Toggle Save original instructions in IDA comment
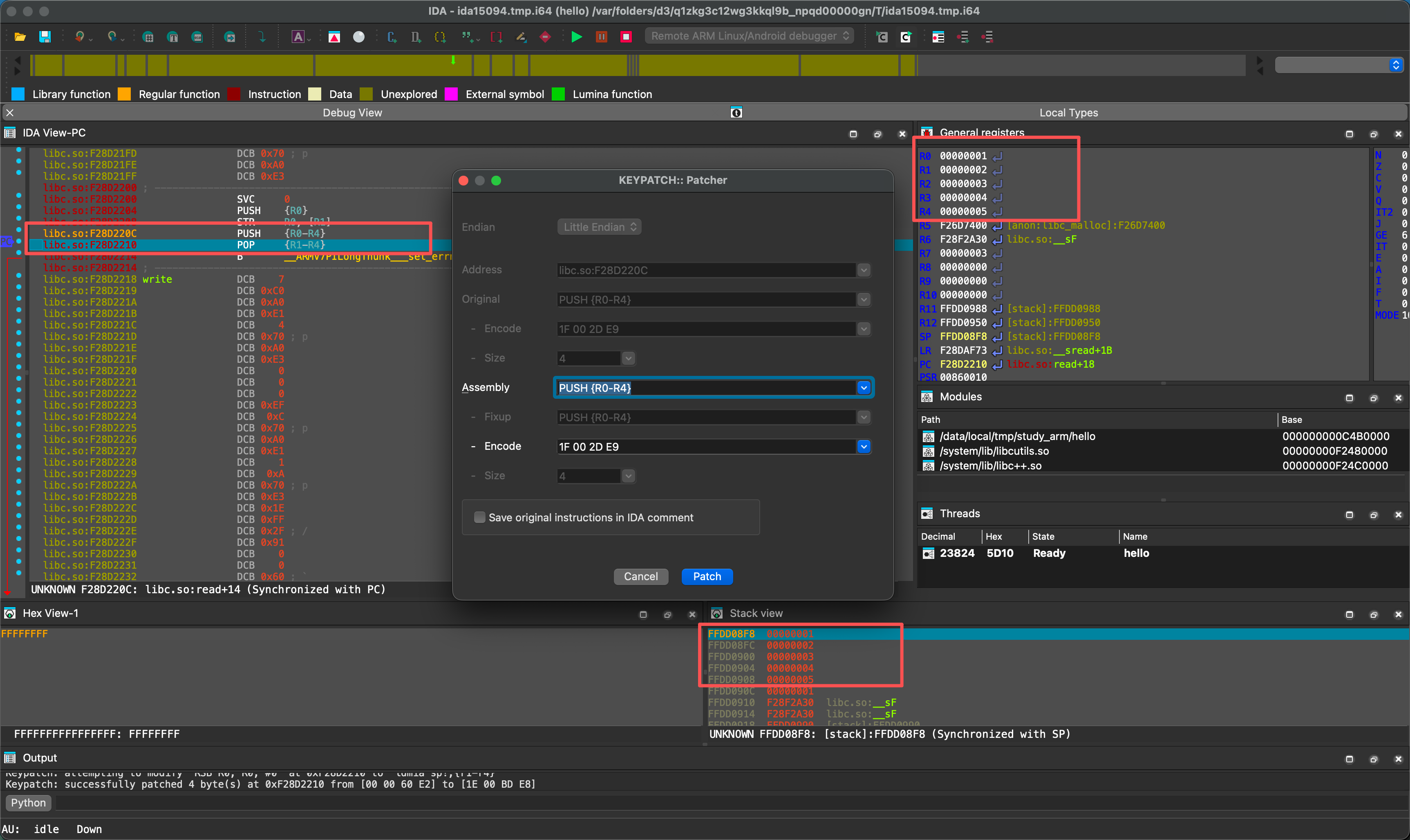Viewport: 1410px width, 840px height. 479,517
